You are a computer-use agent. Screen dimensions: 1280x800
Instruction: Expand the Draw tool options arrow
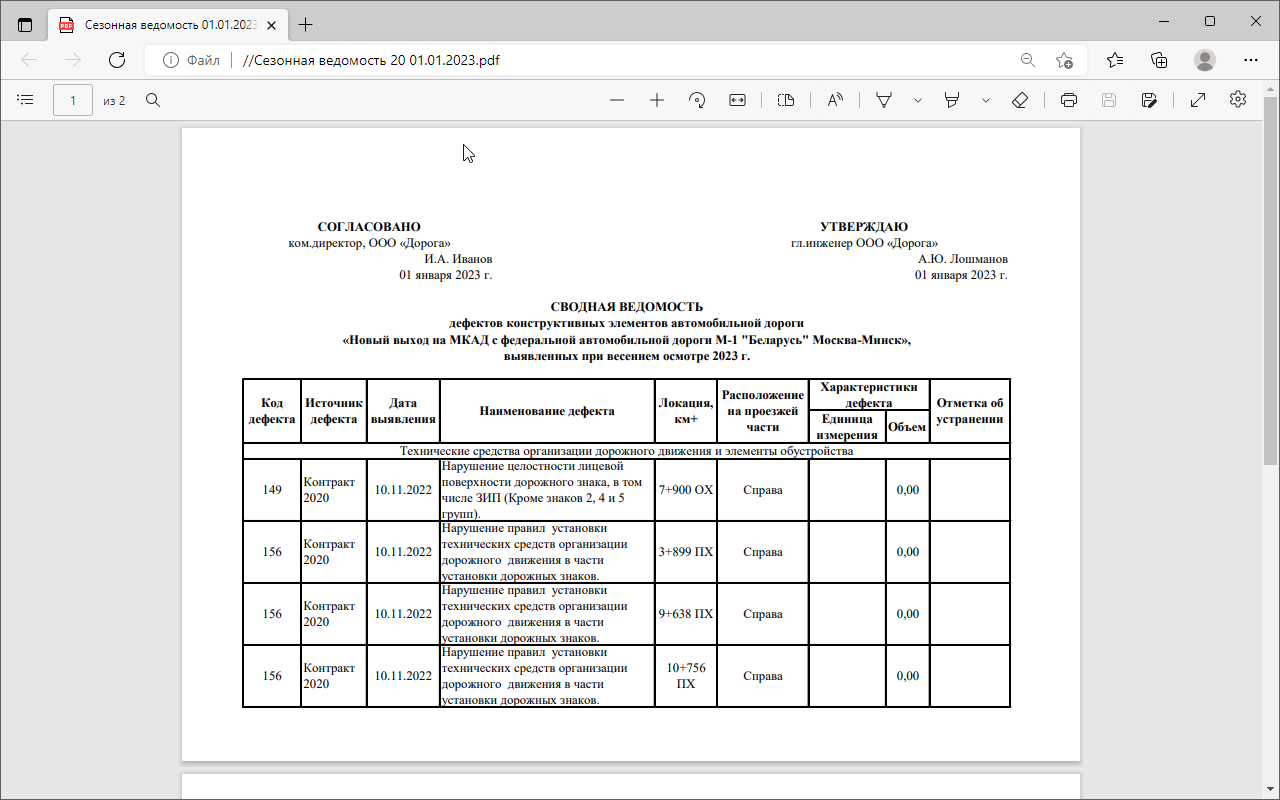point(918,100)
